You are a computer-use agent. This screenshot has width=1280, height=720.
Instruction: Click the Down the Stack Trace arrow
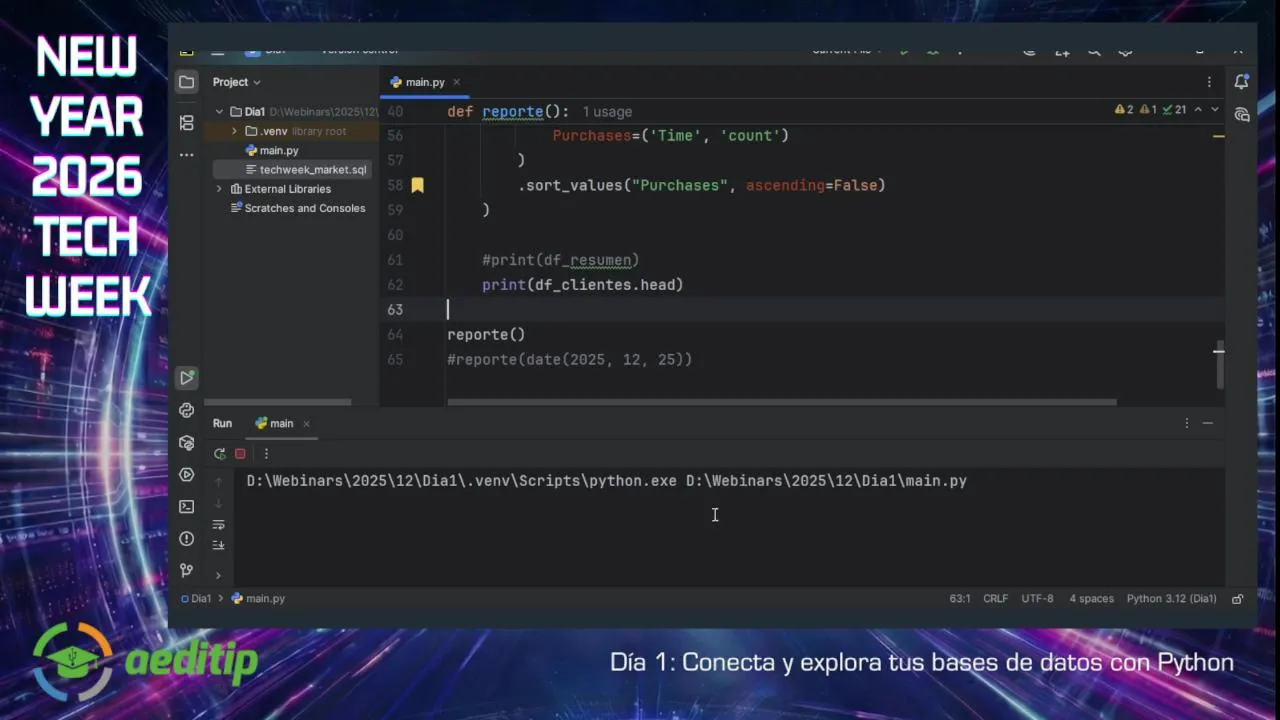click(x=218, y=502)
